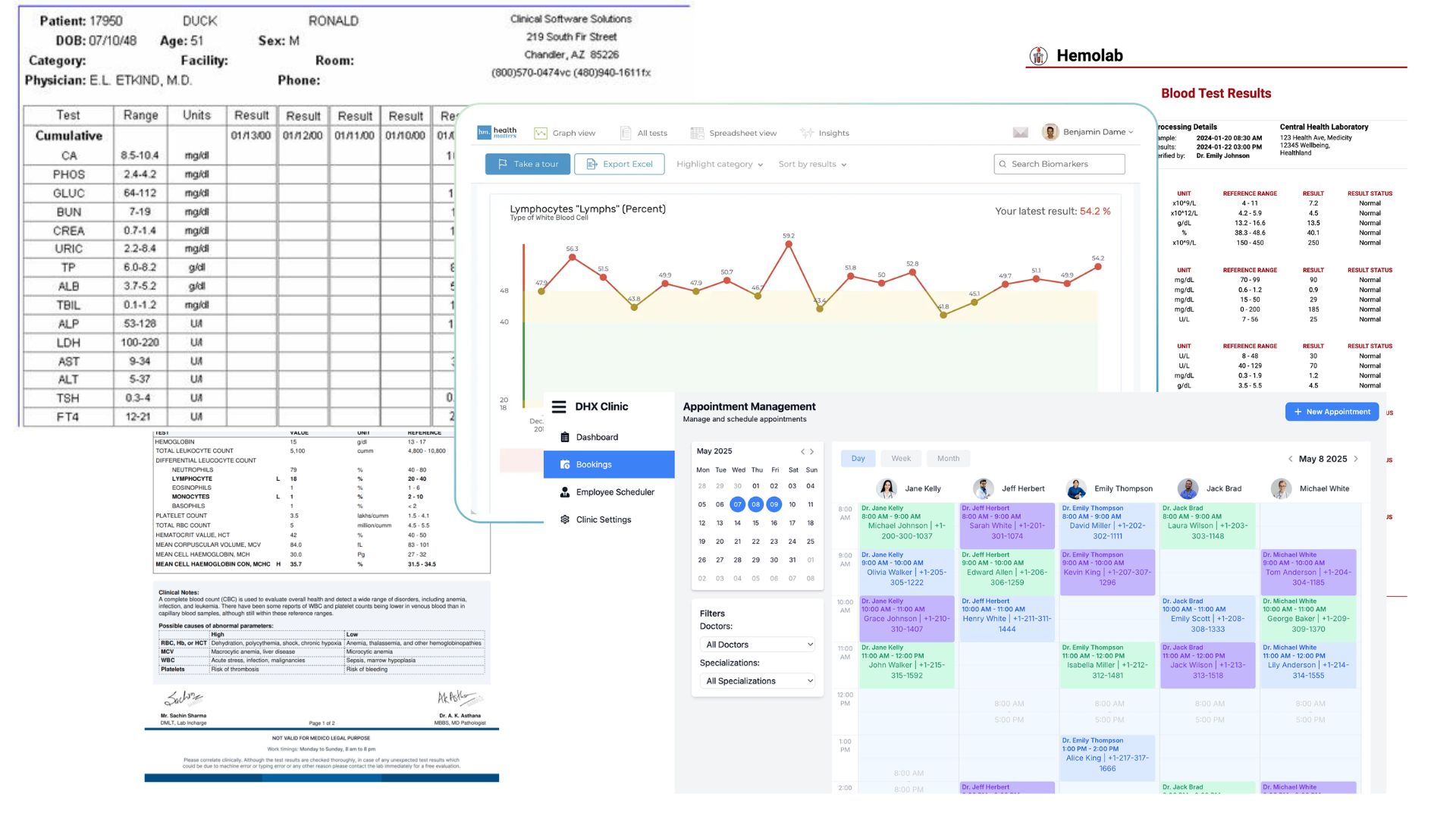Open Laura Wilson's appointment card
This screenshot has width=1456, height=819.
1207,526
